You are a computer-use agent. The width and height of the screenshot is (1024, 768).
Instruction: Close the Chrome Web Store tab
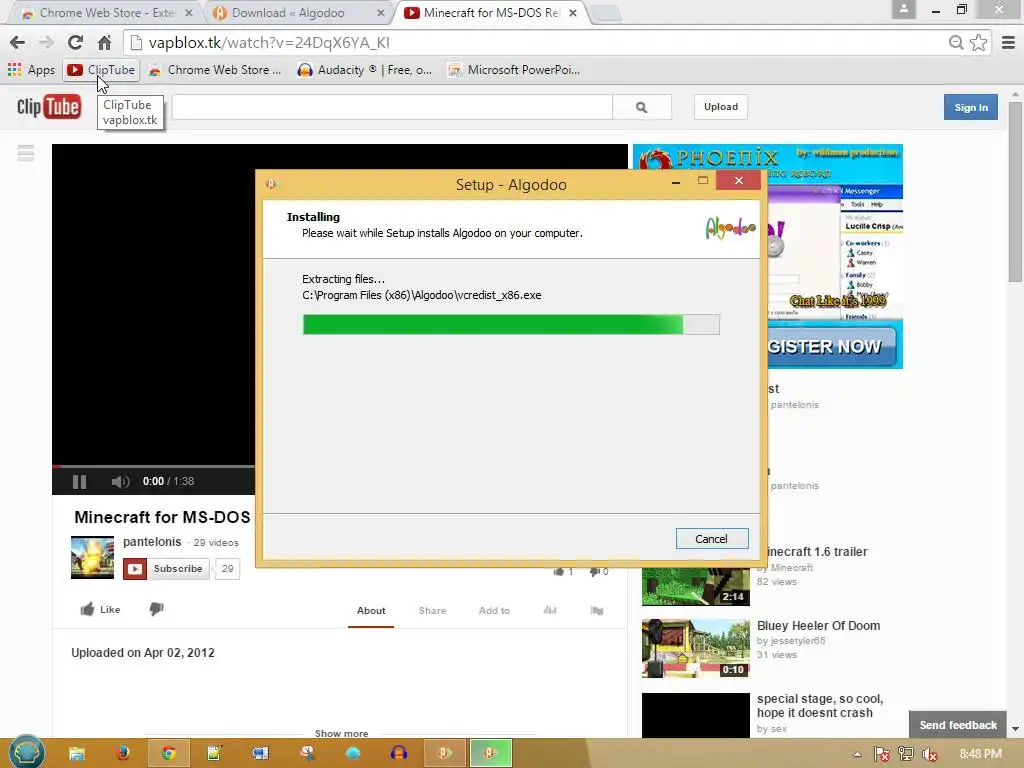[x=188, y=12]
